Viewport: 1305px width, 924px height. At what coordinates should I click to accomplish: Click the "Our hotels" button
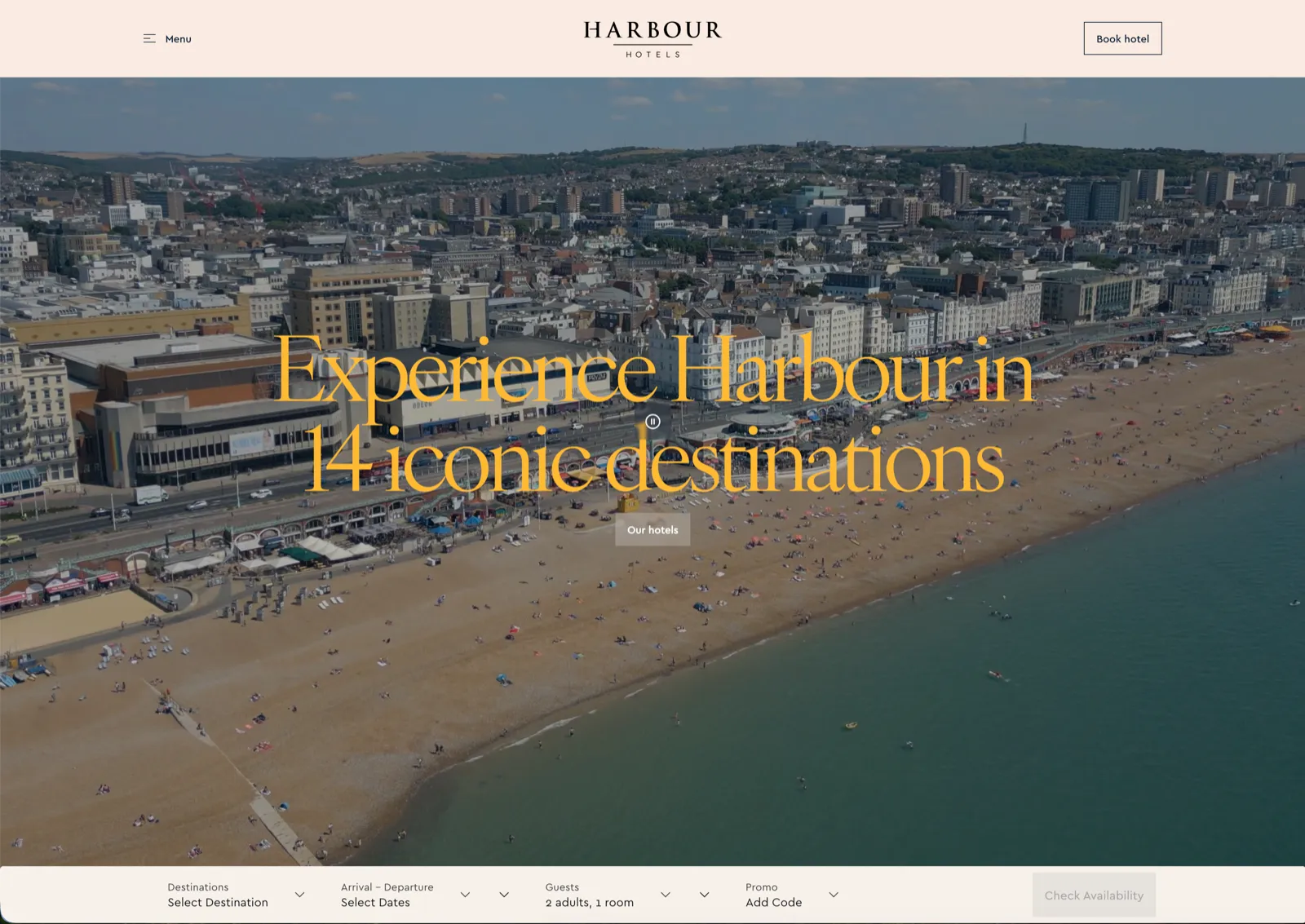[652, 530]
